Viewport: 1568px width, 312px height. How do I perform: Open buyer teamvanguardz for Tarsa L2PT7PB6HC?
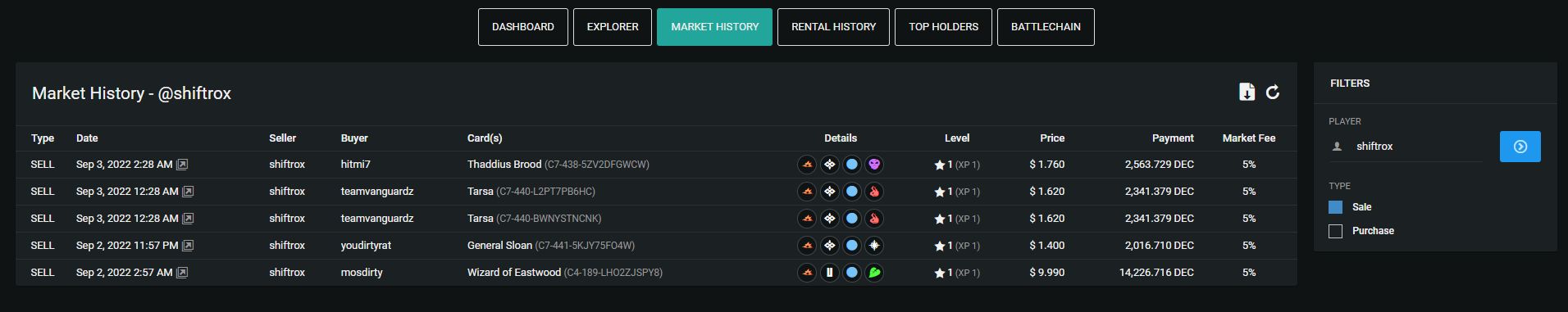point(377,192)
